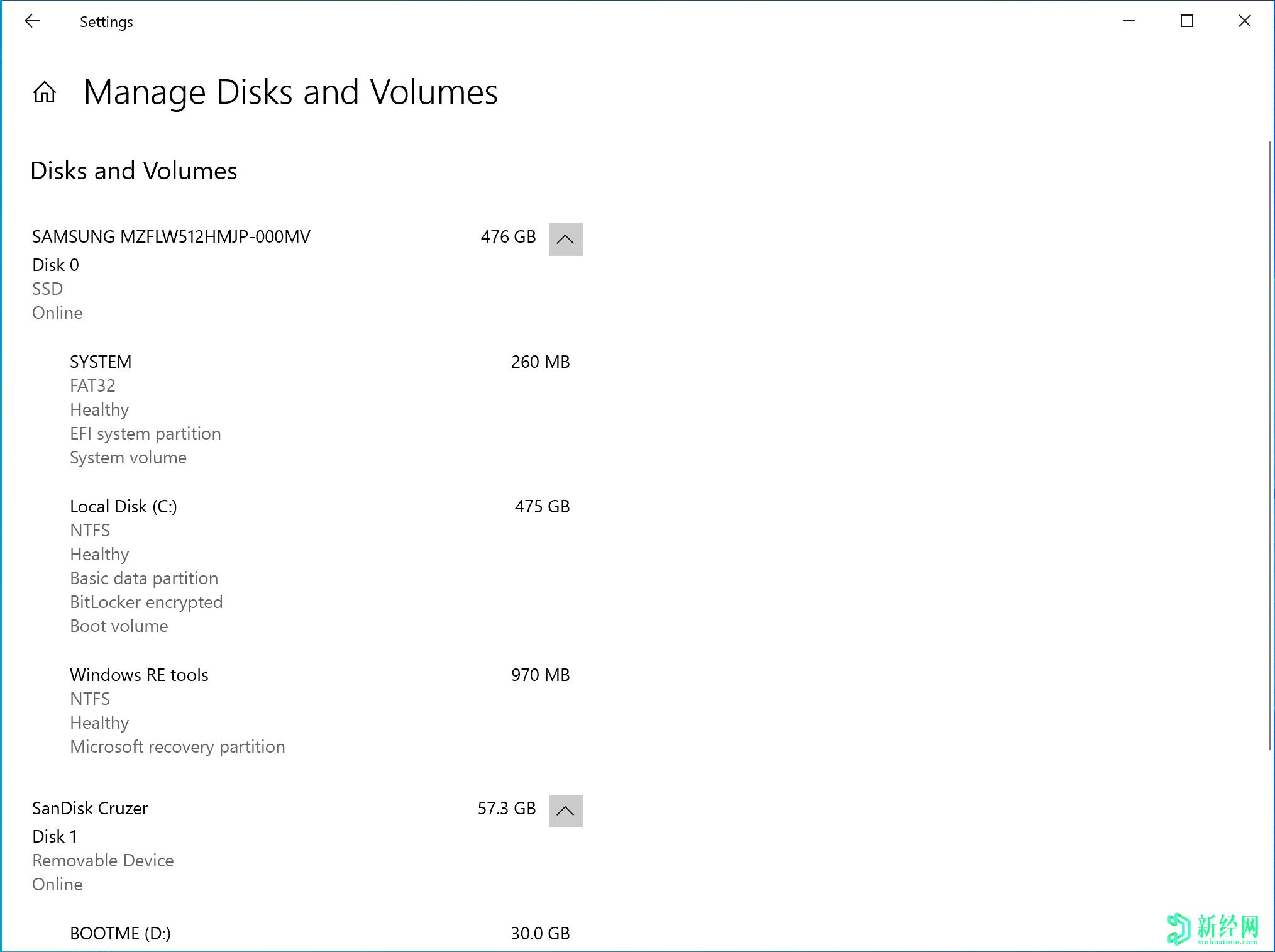1275x952 pixels.
Task: Click the Disks and Volumes heading
Action: [134, 171]
